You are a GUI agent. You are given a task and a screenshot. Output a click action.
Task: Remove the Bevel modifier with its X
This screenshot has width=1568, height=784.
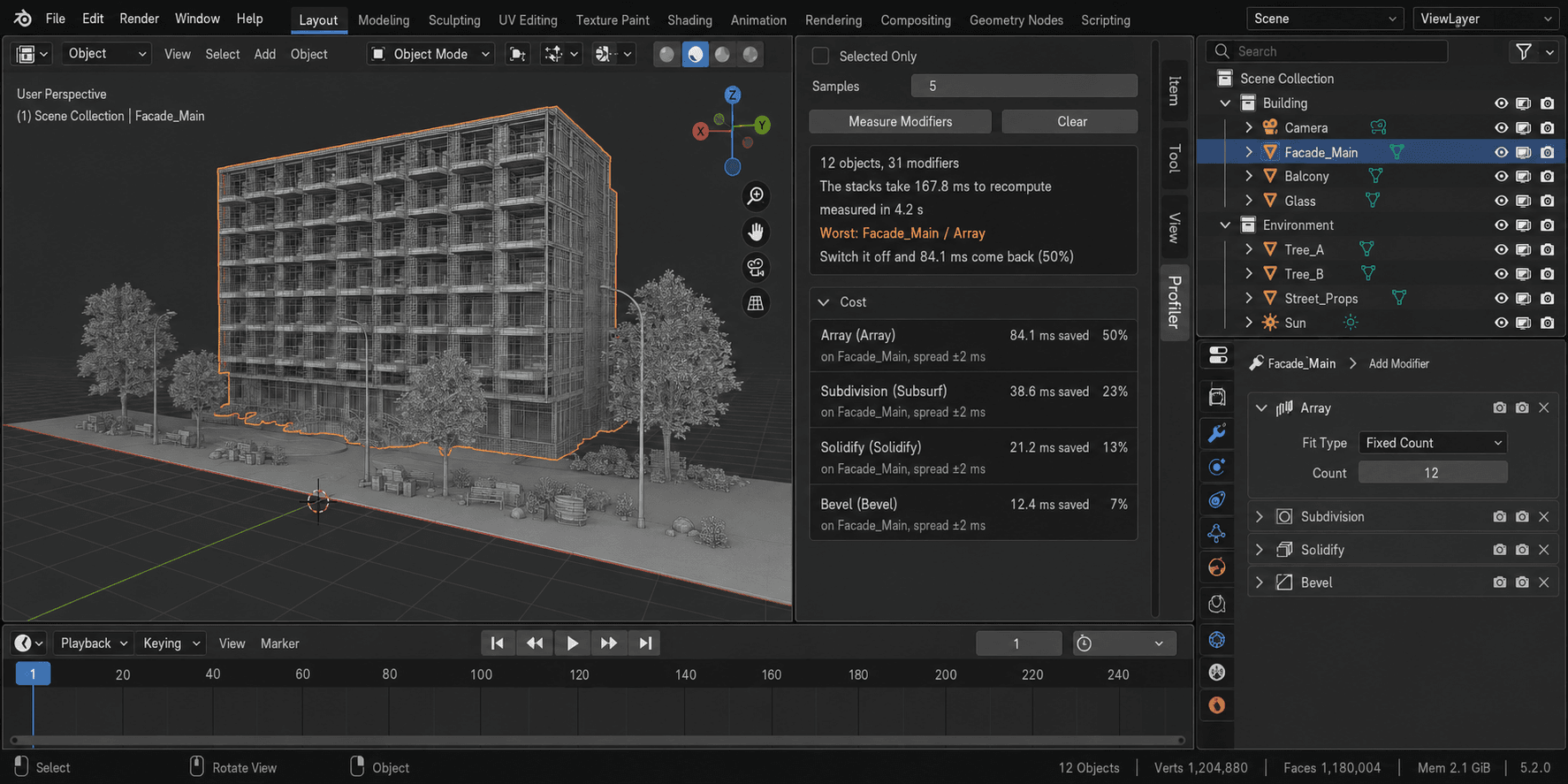click(1544, 582)
